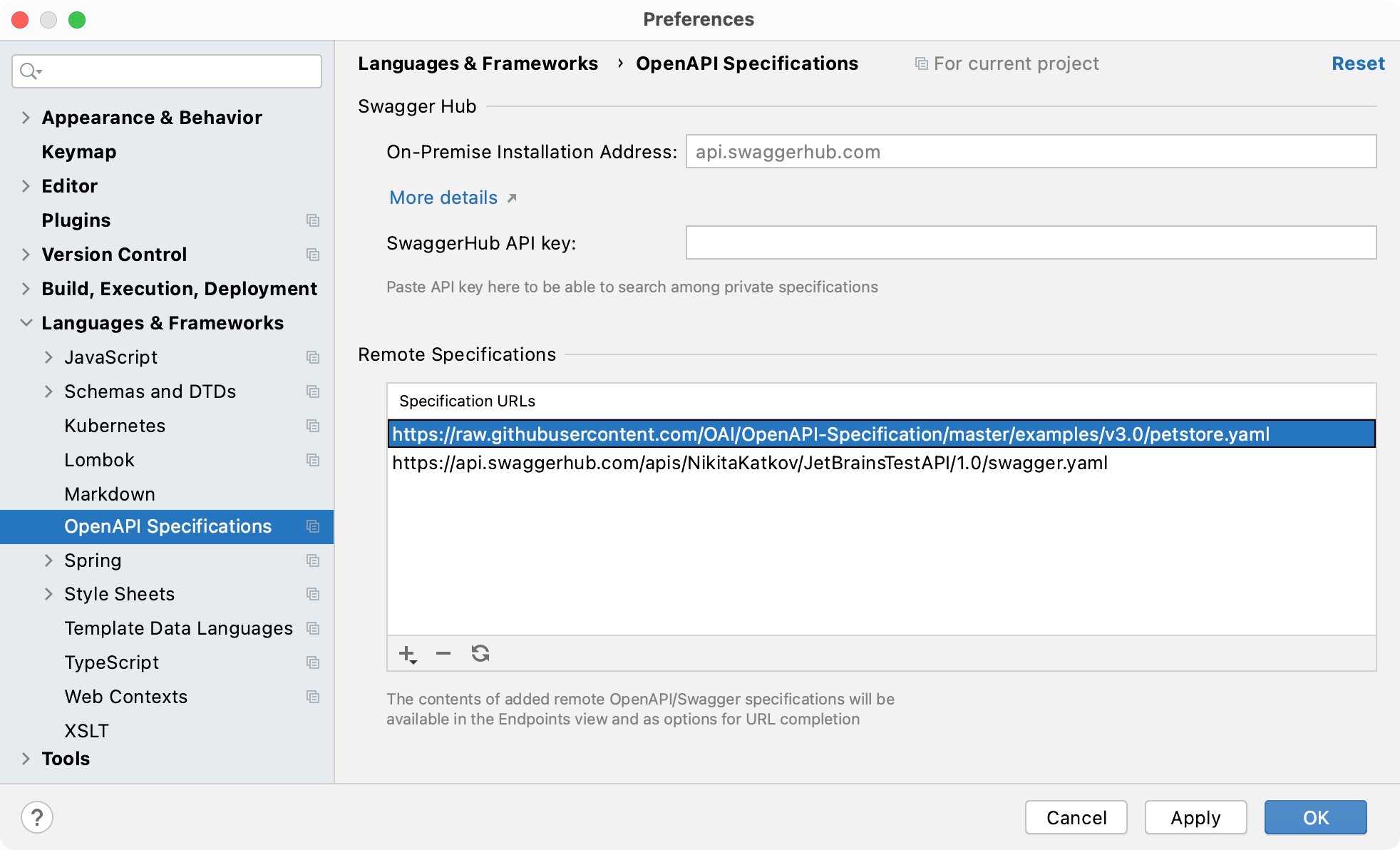The image size is (1400, 850).
Task: Click the add URL icon to add specification
Action: [x=407, y=654]
